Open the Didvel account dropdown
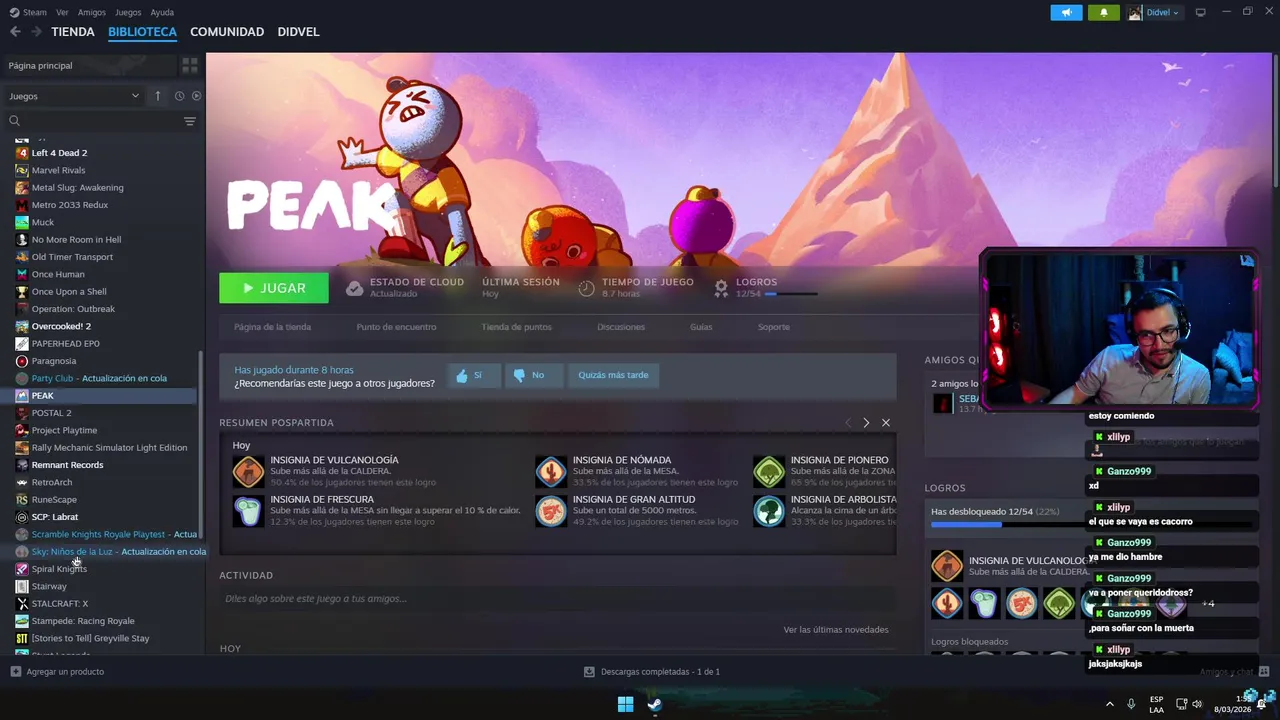The width and height of the screenshot is (1280, 720). point(1155,13)
